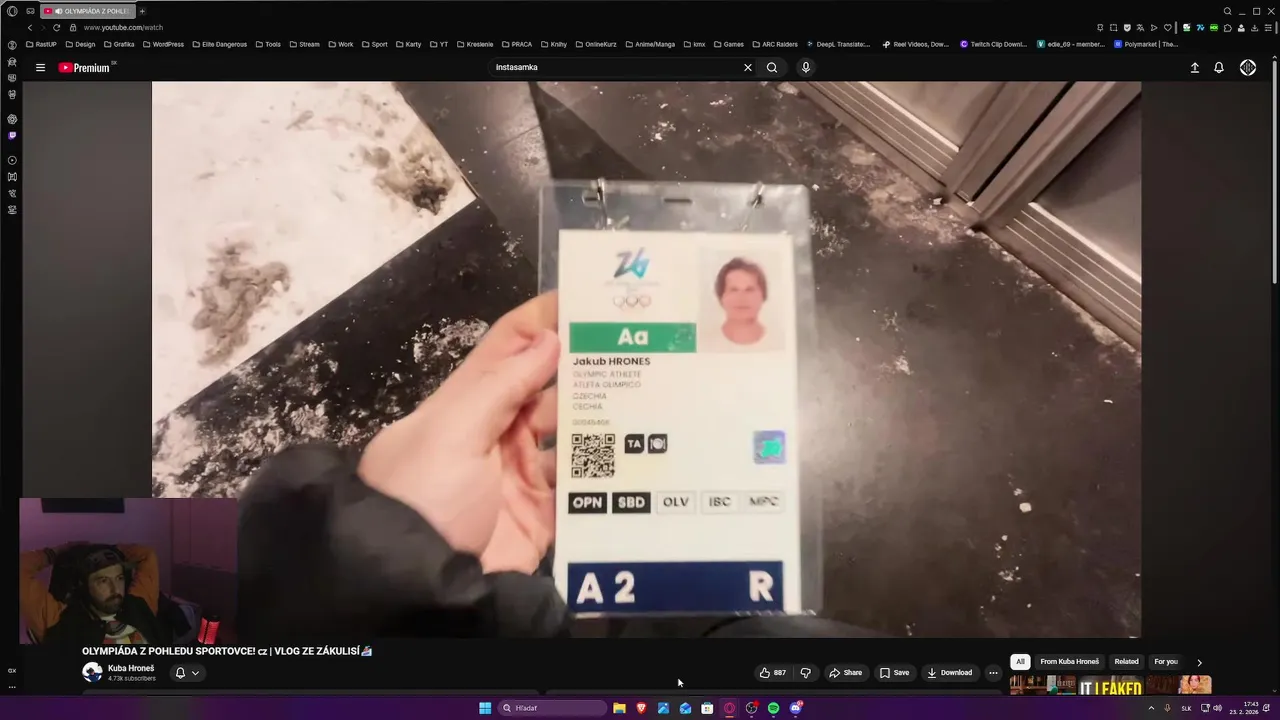Like the video showing 887 likes
The width and height of the screenshot is (1280, 720).
772,673
